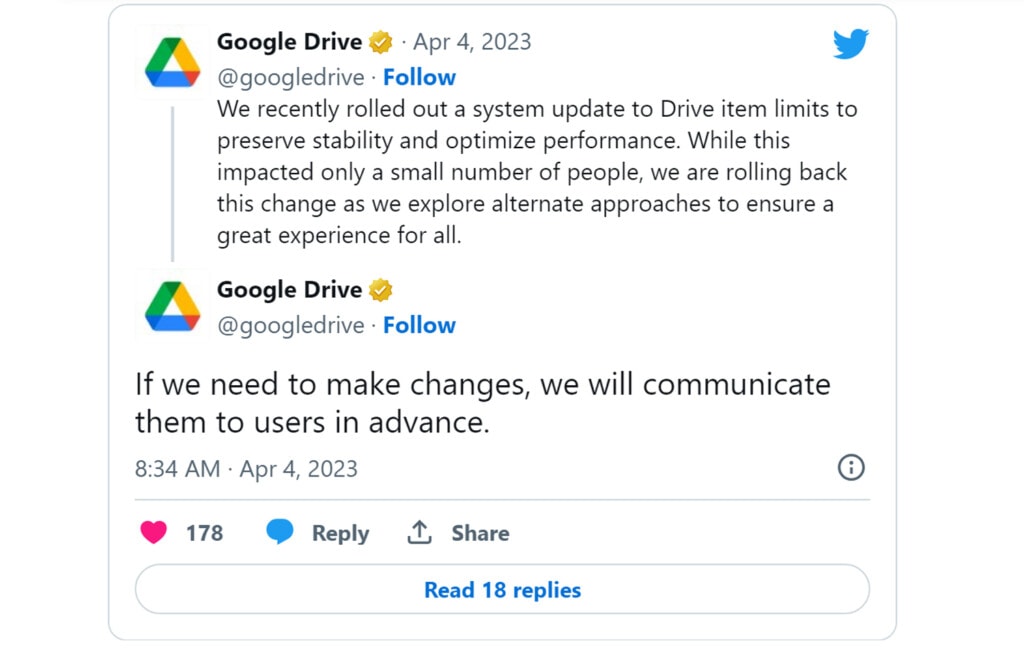Like the tweet with heart icon
Screen dimensions: 1024x648
pos(153,532)
